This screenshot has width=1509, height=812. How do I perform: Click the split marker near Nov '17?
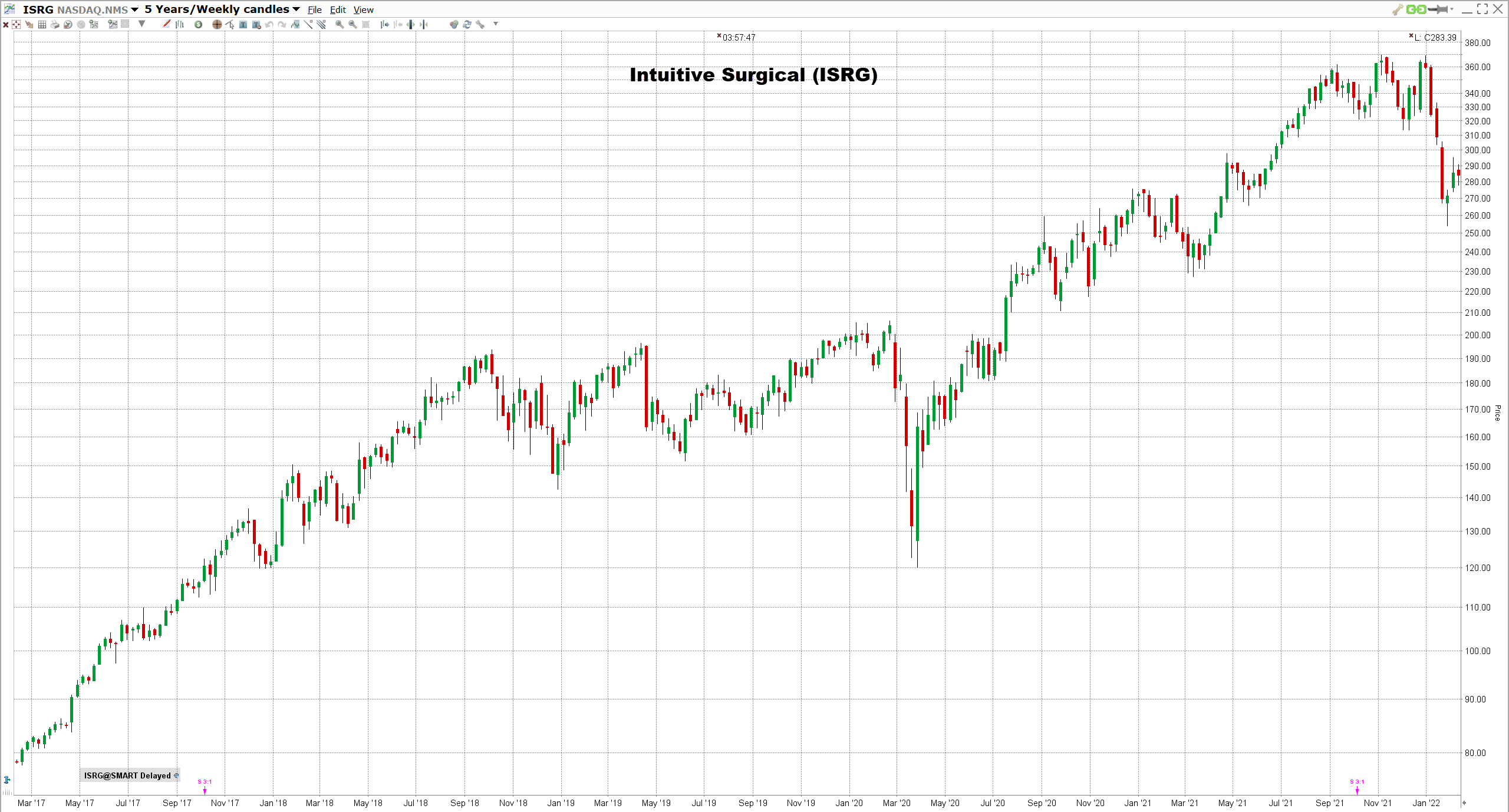coord(205,786)
